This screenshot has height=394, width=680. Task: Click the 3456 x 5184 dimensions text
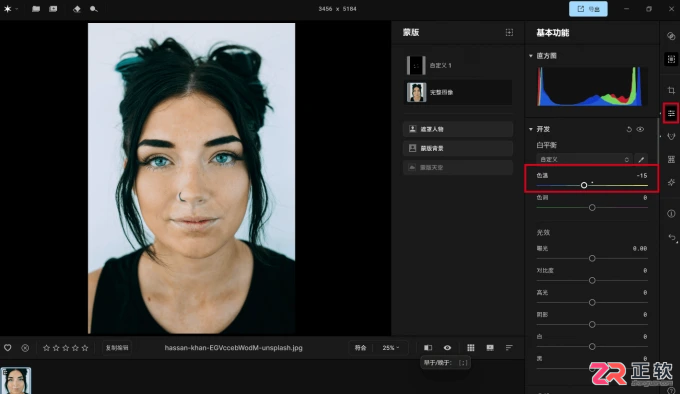337,9
